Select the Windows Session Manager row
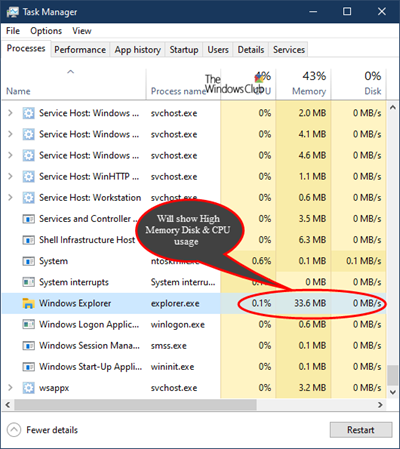Viewport: 400px width, 449px height. click(194, 346)
